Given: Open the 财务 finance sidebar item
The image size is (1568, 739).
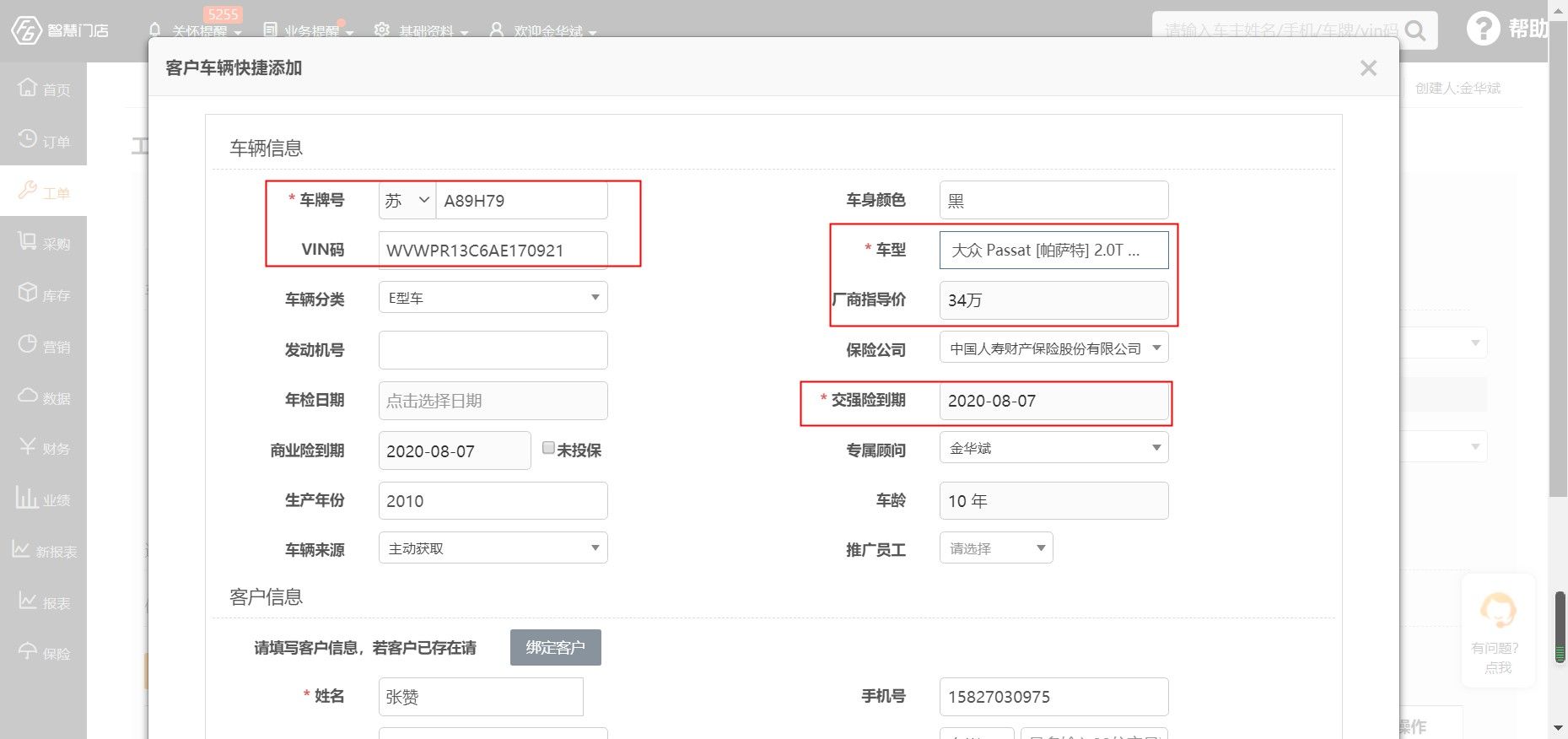Looking at the screenshot, I should 44,448.
